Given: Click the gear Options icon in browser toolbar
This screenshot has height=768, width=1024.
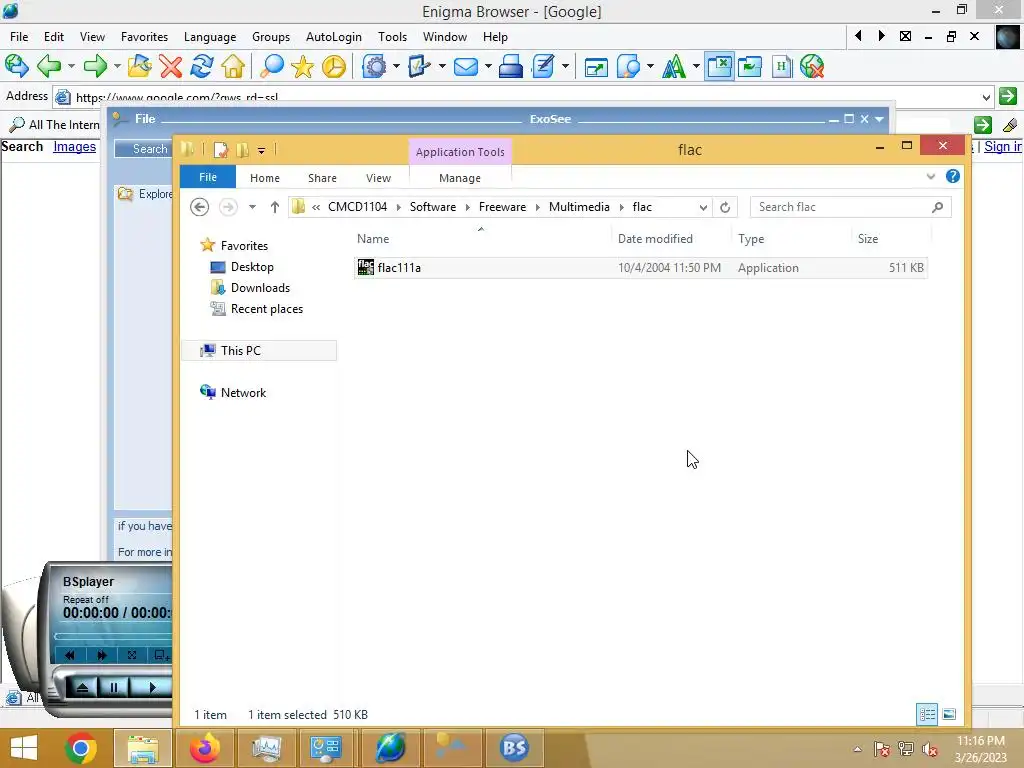Looking at the screenshot, I should 374,66.
